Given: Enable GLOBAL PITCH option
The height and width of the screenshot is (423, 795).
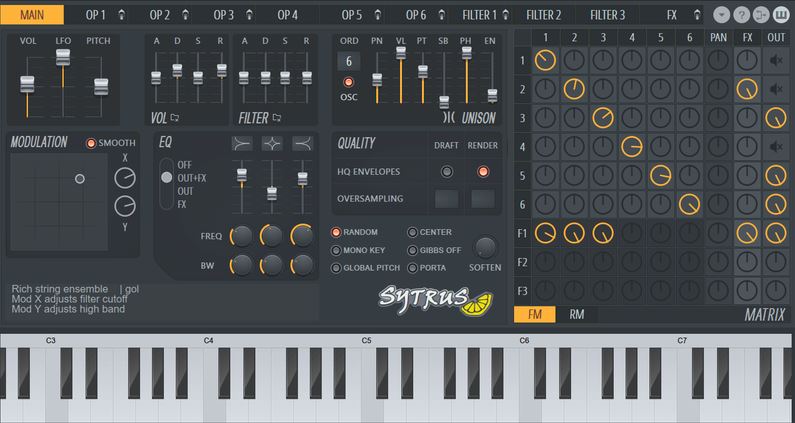Looking at the screenshot, I should point(336,268).
